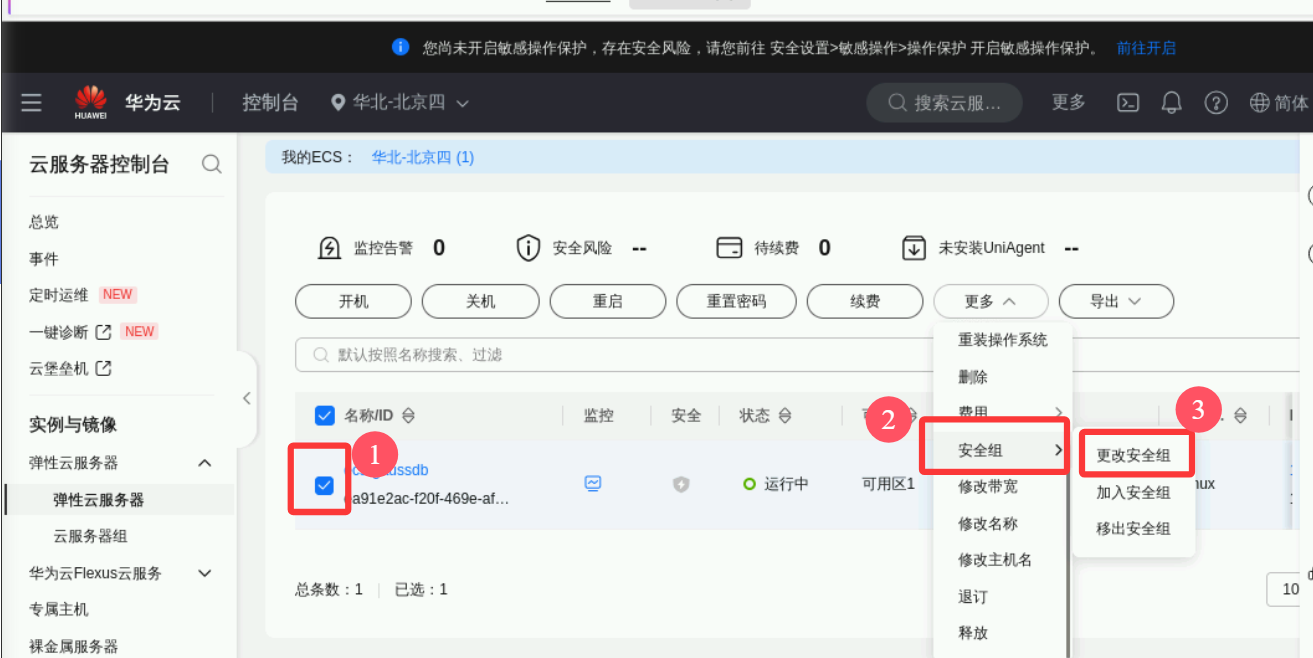Choose 修改名称 in the menu
The image size is (1313, 658).
tap(988, 524)
